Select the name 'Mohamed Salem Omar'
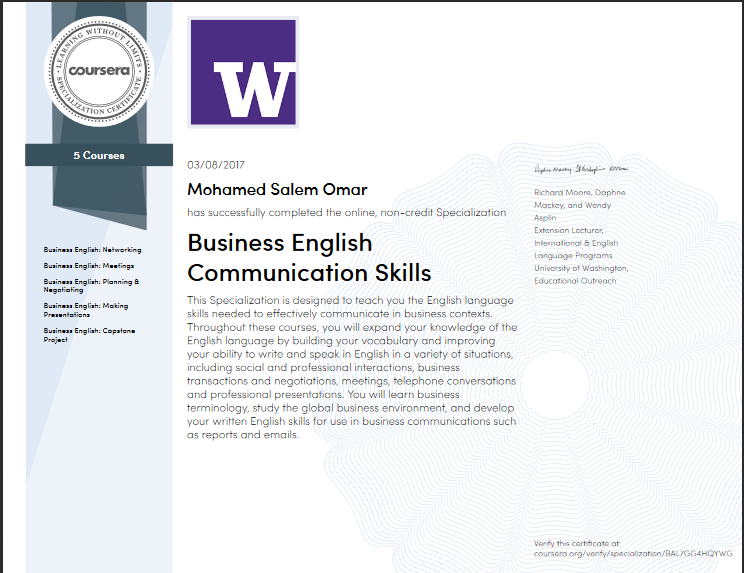 278,190
